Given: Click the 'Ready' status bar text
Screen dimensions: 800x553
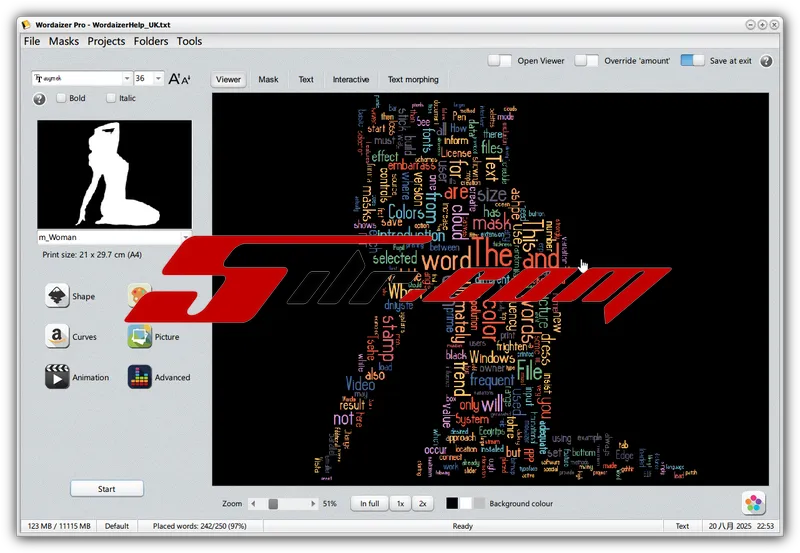Looking at the screenshot, I should 463,526.
